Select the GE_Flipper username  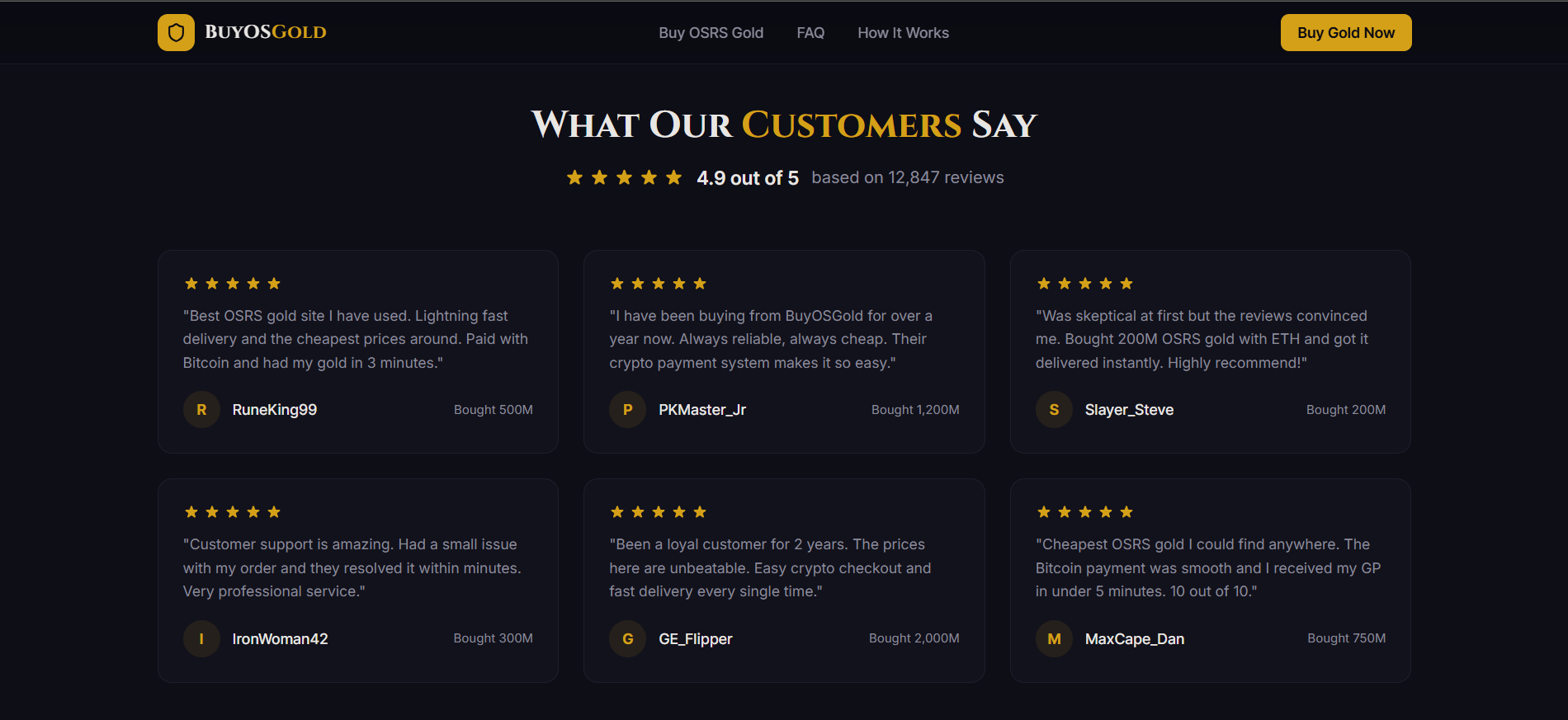coord(695,639)
